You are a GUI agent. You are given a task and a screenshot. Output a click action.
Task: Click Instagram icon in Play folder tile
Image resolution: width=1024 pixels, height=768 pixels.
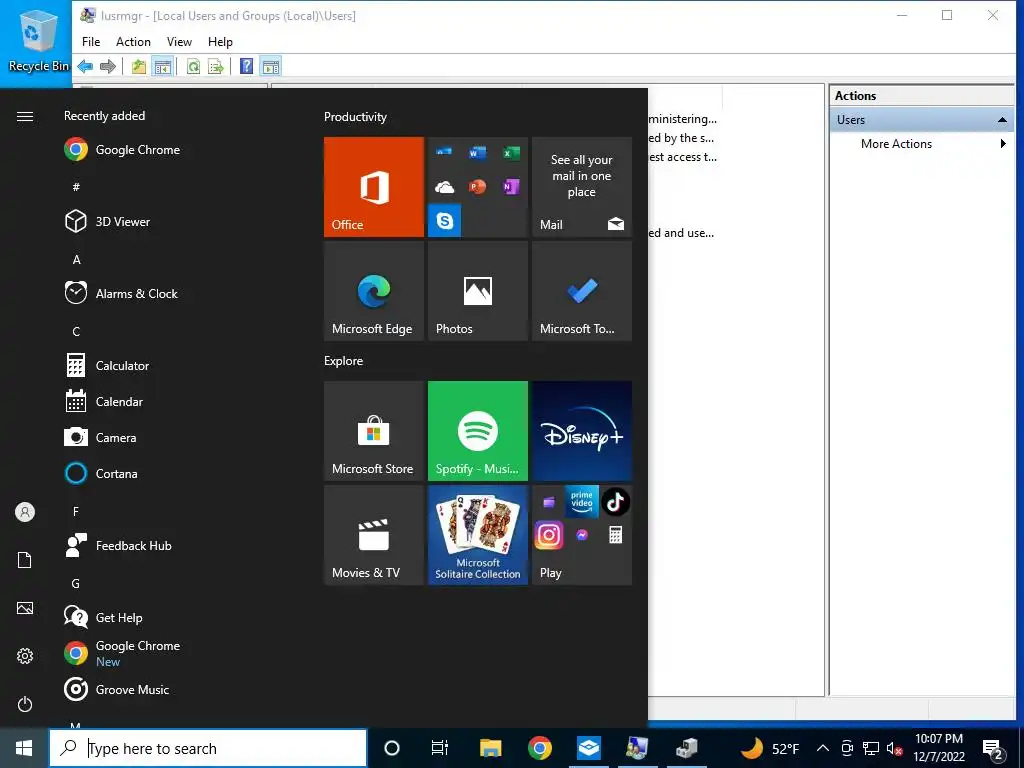(x=549, y=536)
